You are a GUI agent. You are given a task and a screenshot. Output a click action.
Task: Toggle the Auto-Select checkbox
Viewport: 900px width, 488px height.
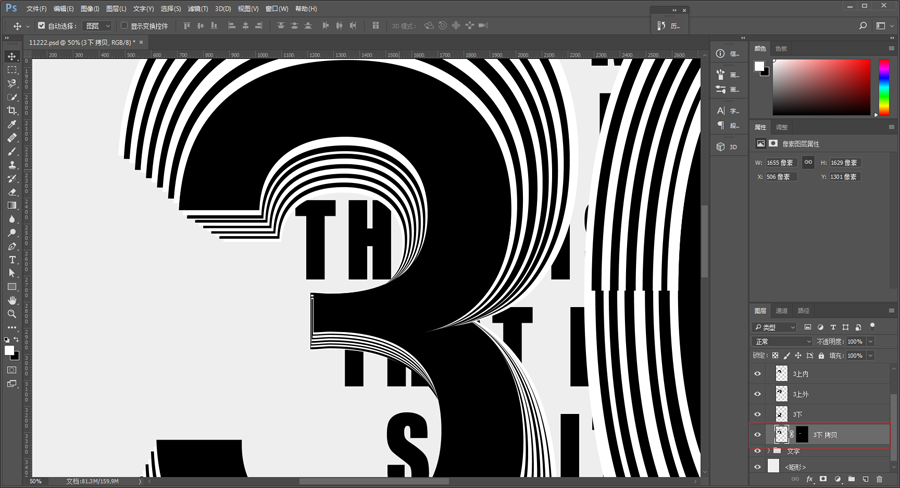pos(41,26)
